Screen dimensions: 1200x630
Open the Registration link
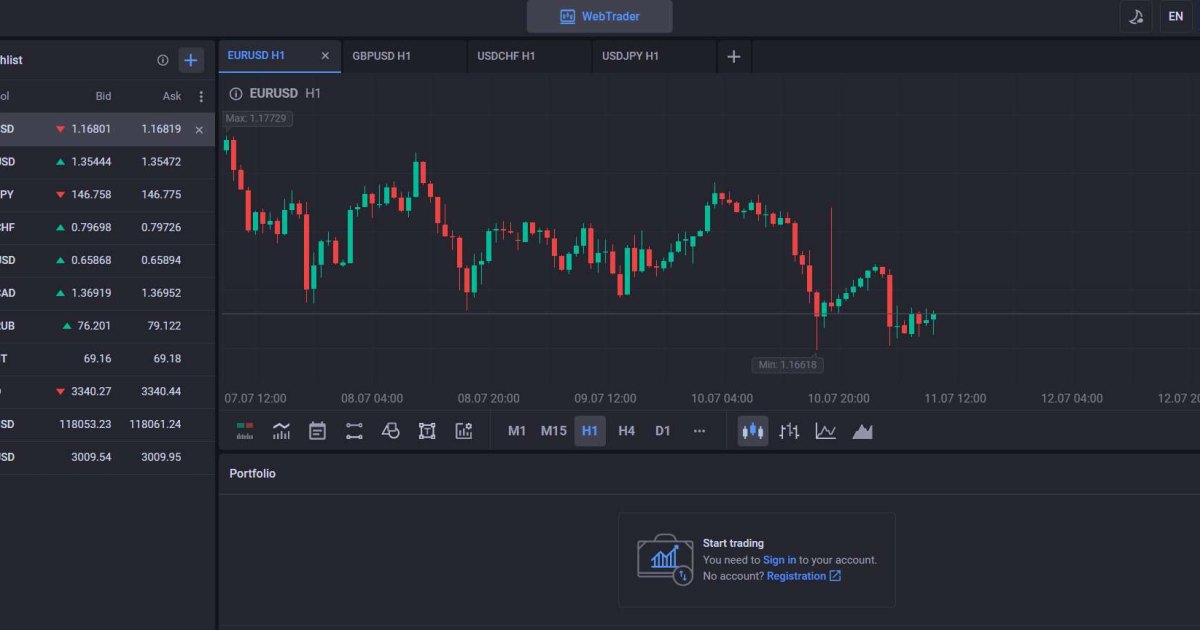pyautogui.click(x=804, y=576)
